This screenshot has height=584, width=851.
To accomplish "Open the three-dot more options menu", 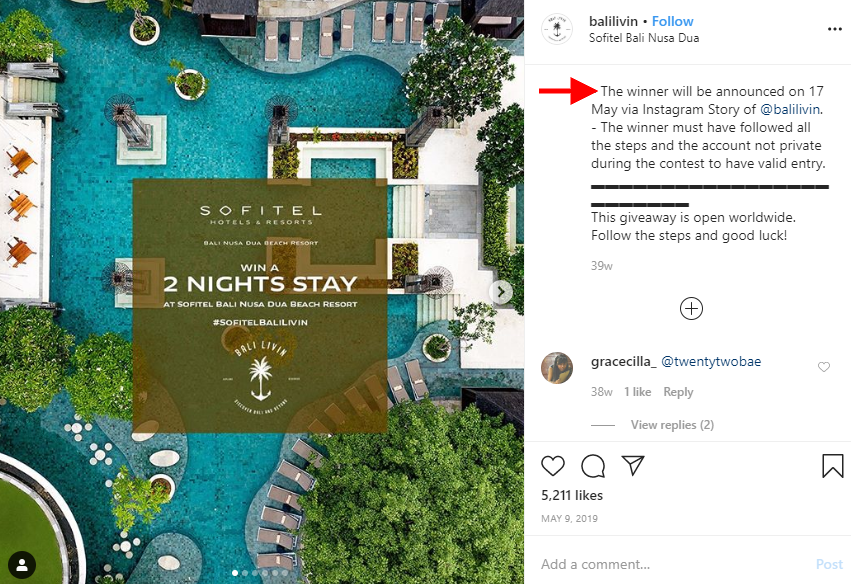I will coord(834,29).
